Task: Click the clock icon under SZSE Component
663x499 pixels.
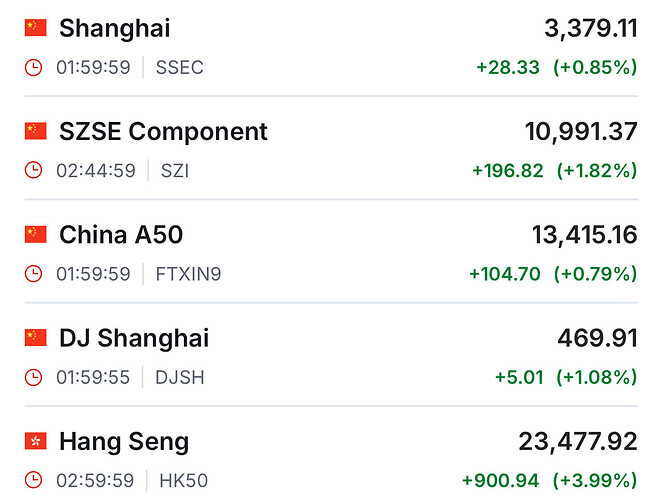Action: (35, 171)
